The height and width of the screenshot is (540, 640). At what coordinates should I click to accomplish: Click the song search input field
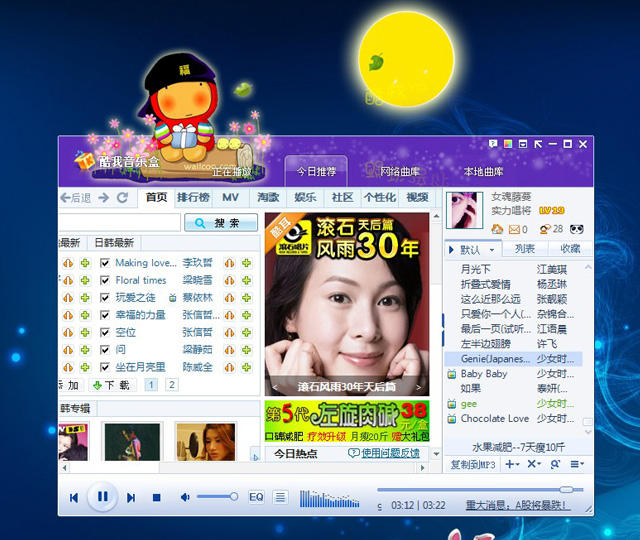(x=119, y=223)
